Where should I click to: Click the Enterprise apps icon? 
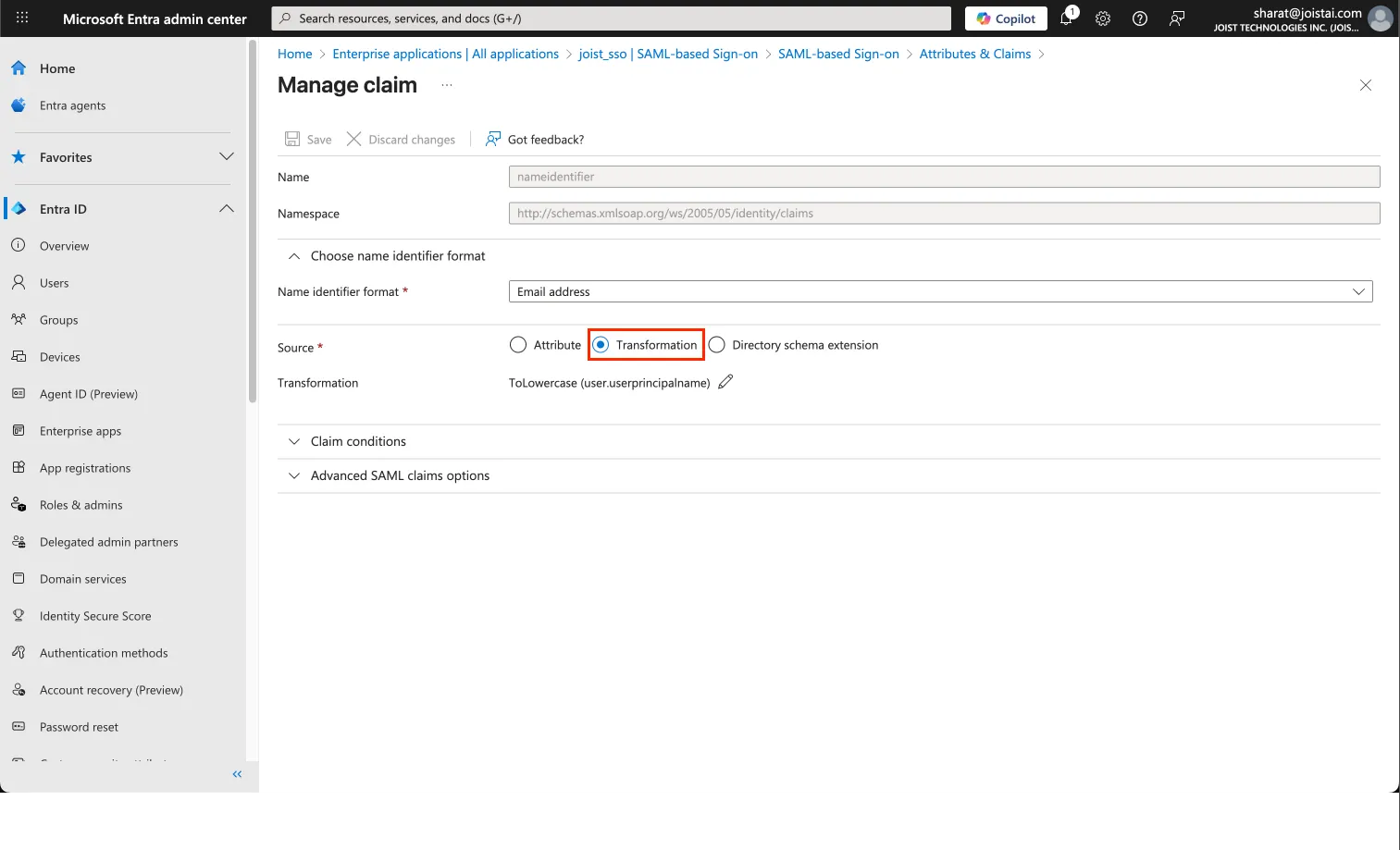[x=19, y=431]
